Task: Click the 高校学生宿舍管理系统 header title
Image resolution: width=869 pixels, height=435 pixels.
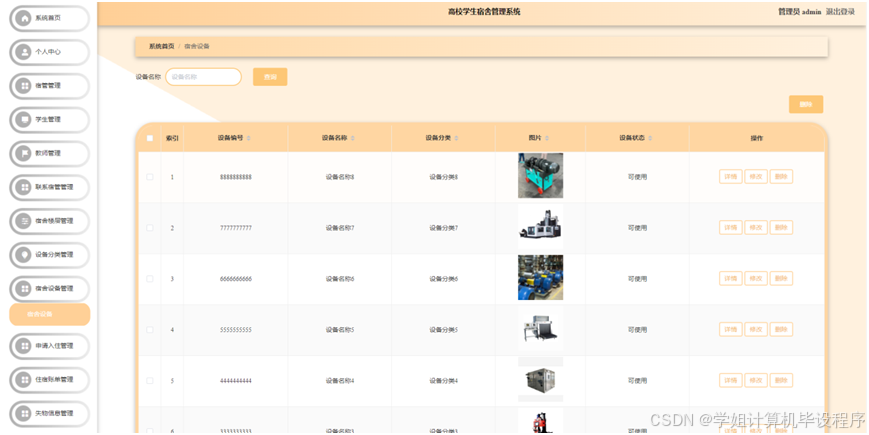Action: point(484,12)
